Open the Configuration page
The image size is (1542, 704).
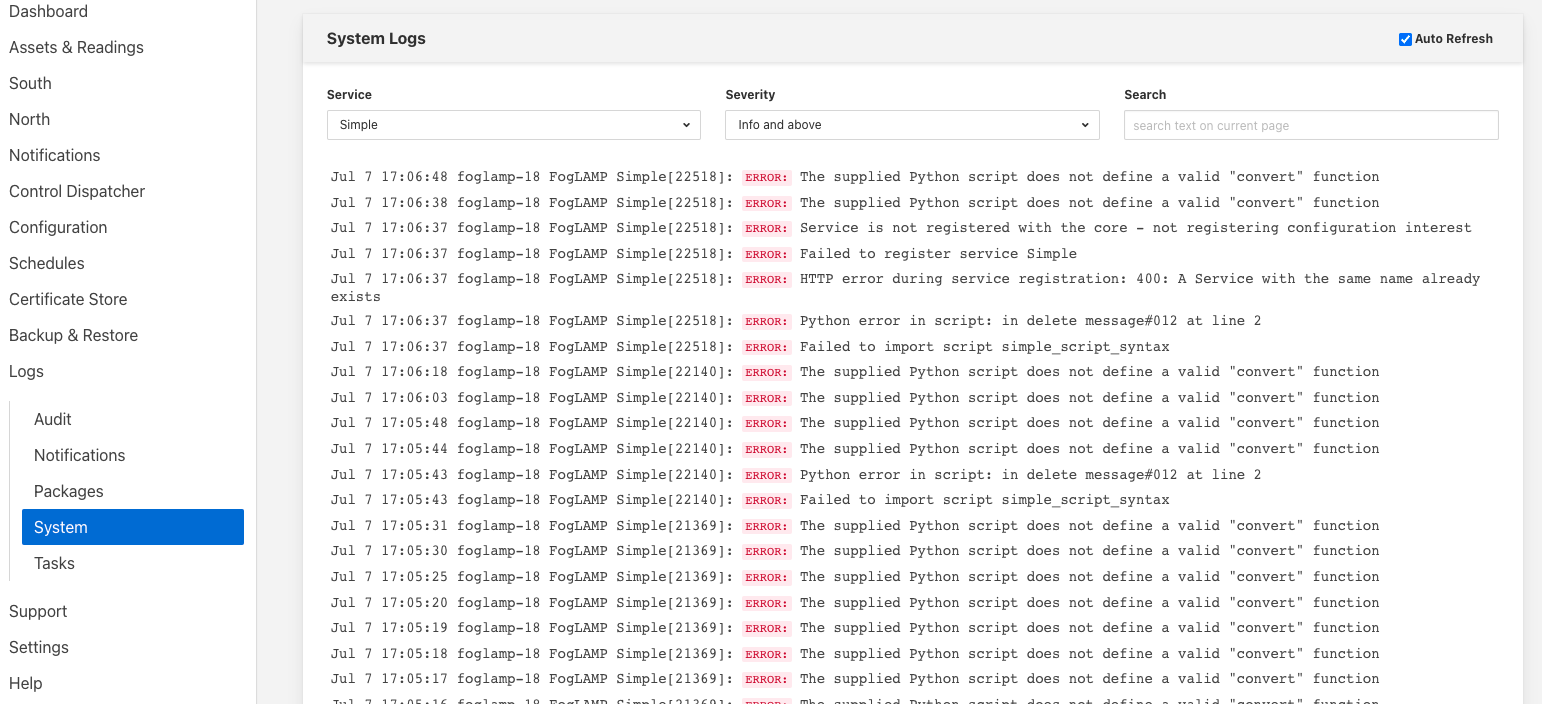pos(57,227)
